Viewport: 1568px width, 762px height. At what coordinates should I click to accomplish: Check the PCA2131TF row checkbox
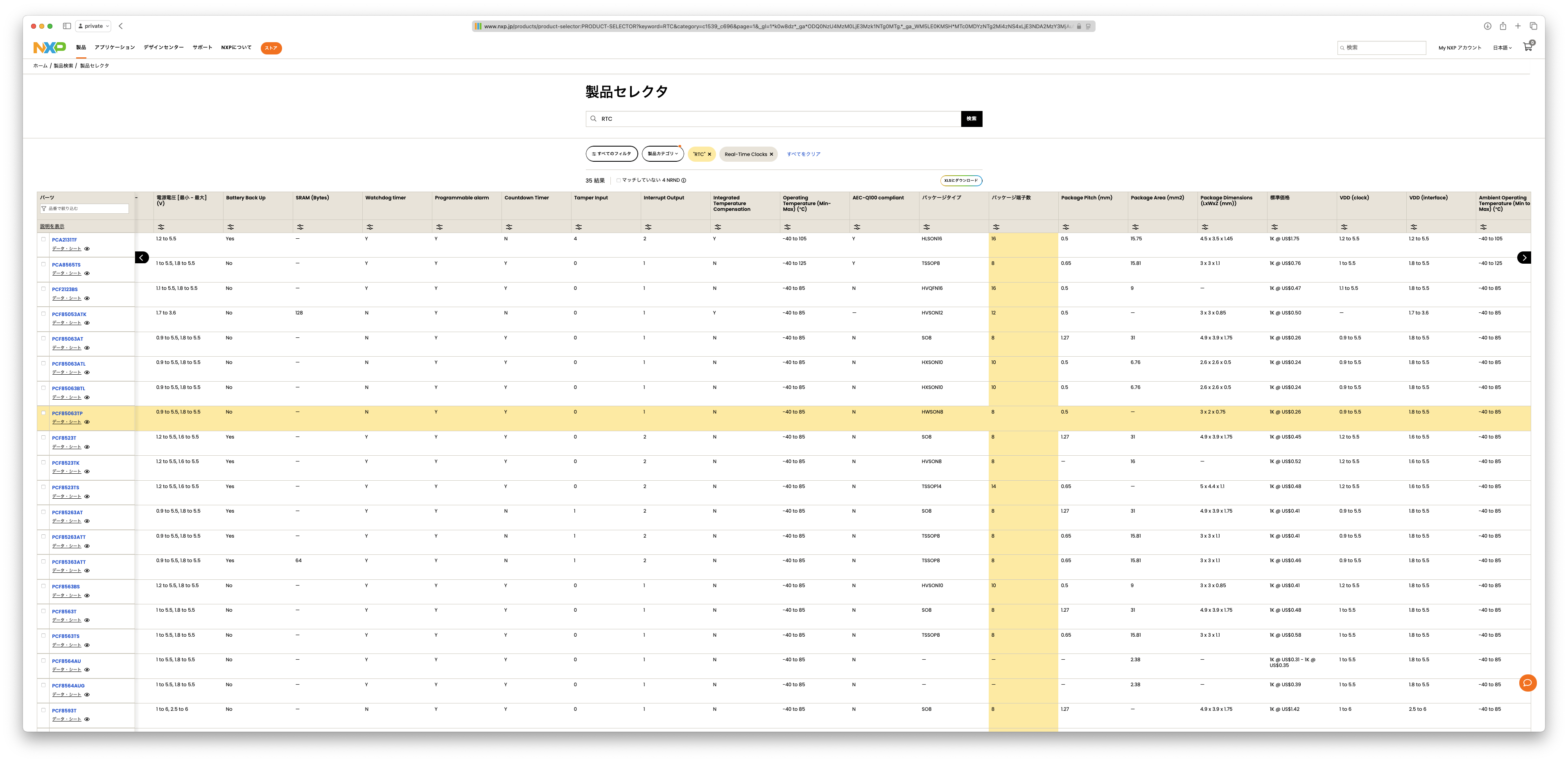[43, 239]
